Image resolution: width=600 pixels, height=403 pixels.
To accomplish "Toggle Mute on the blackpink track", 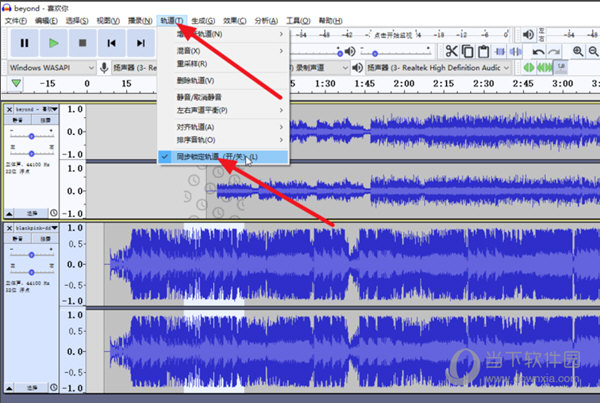I will (x=18, y=239).
